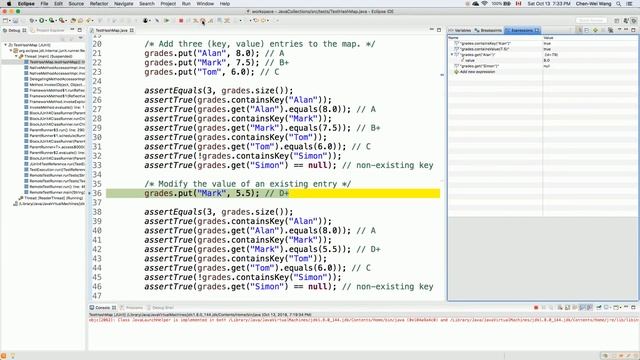The image size is (640, 360).
Task: Minimize the editor area
Action: [x=432, y=30]
